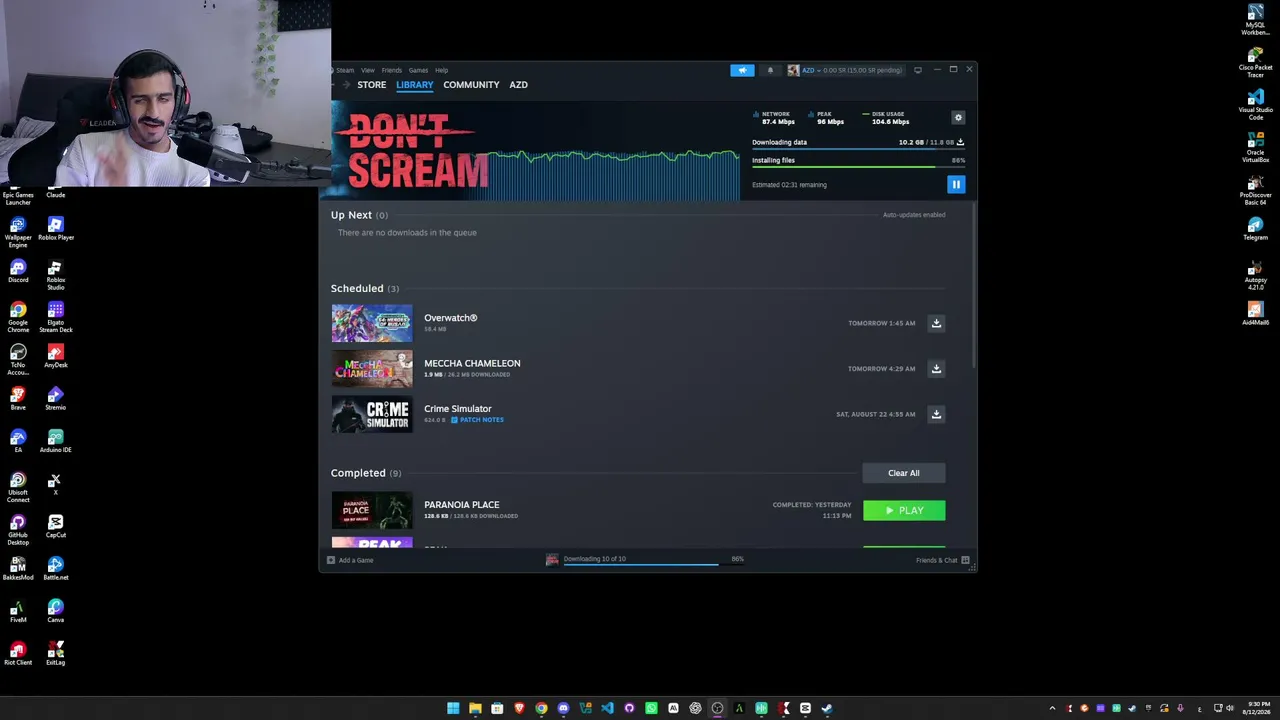Open CapCut desktop shortcut
This screenshot has width=1280, height=720.
(55, 526)
